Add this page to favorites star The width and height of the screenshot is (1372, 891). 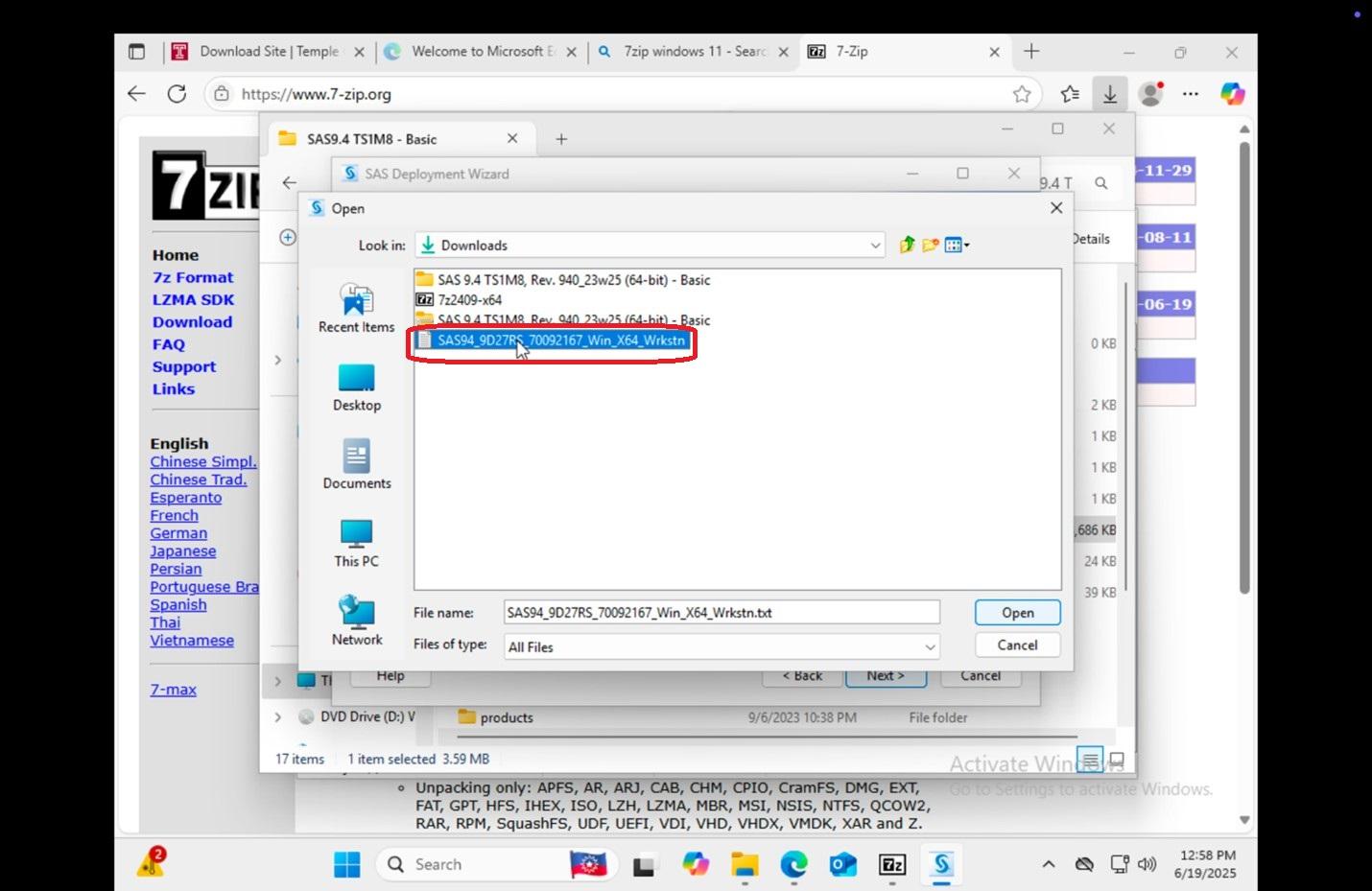pyautogui.click(x=1022, y=94)
